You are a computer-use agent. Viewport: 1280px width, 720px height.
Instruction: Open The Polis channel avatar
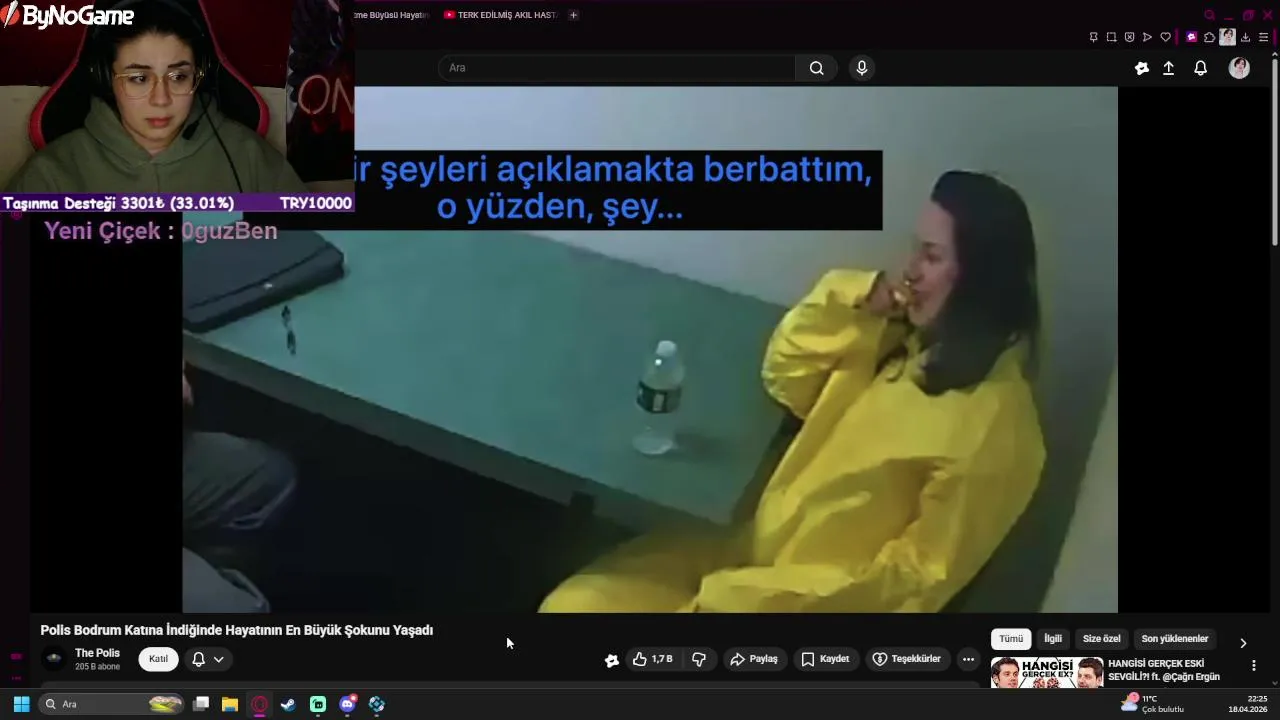click(x=54, y=659)
